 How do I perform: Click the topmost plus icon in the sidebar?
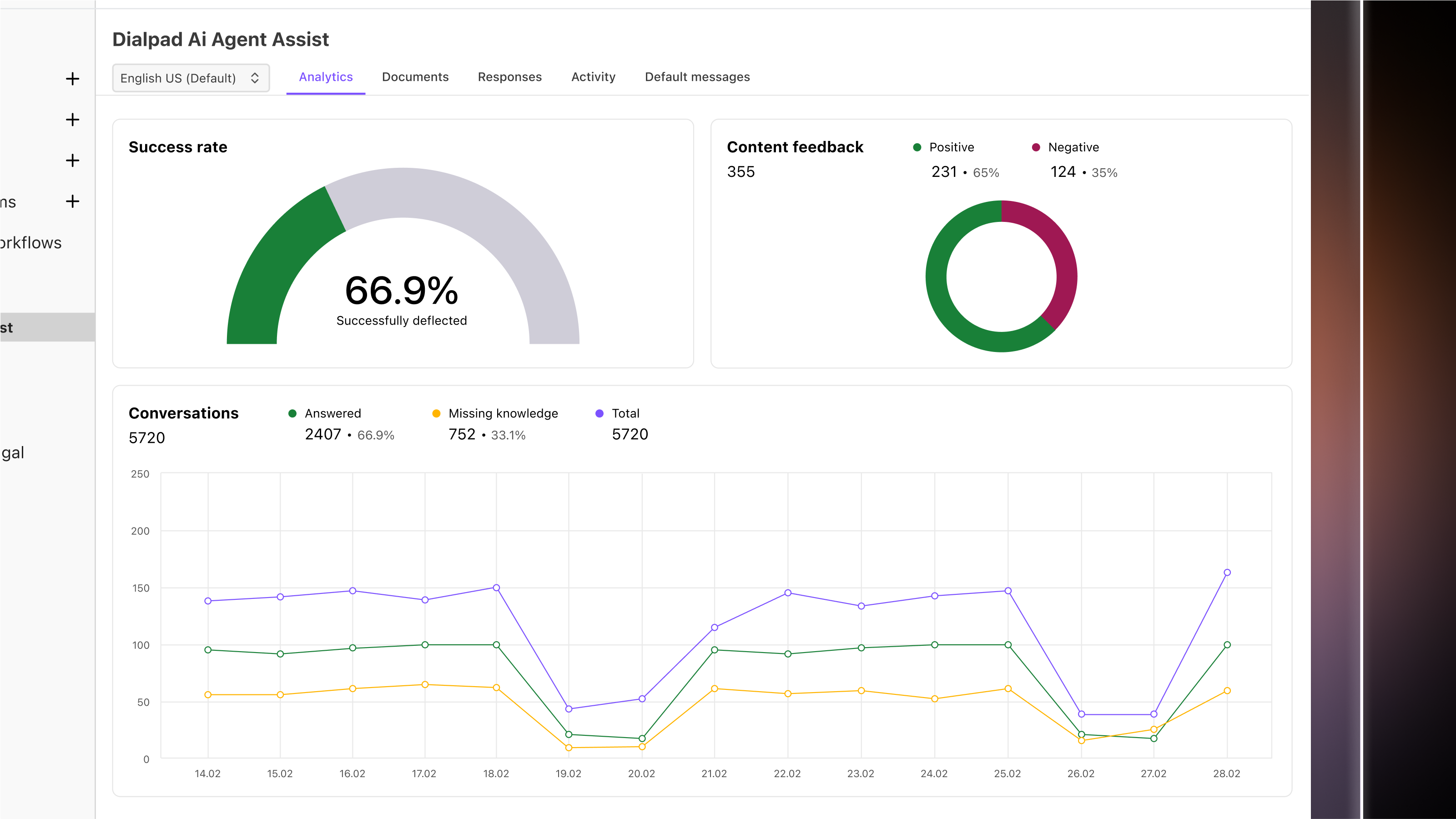coord(72,79)
